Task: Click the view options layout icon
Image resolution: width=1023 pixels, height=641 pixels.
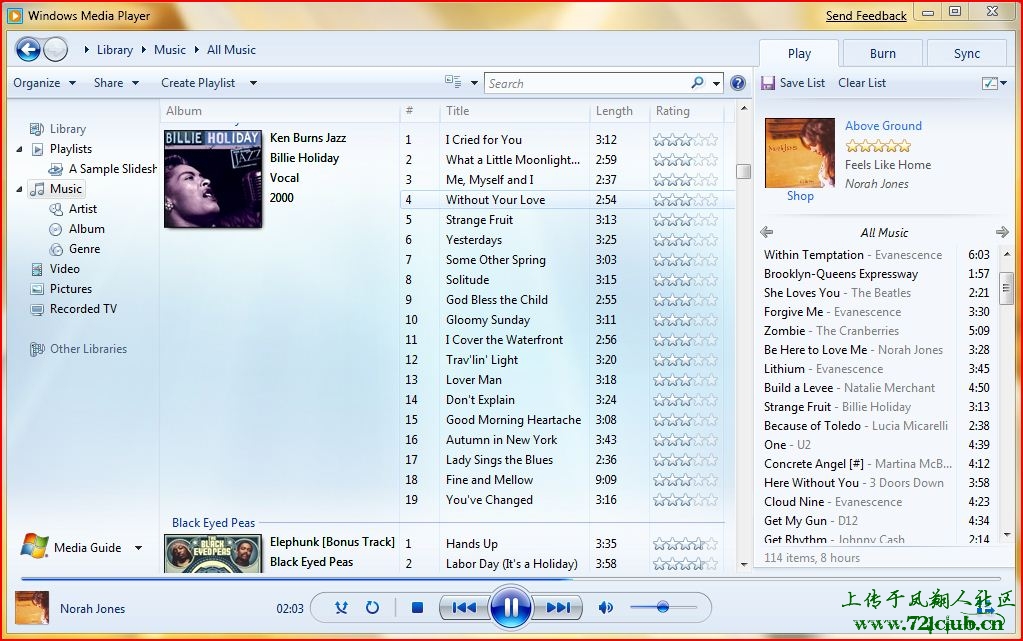Action: click(x=453, y=82)
